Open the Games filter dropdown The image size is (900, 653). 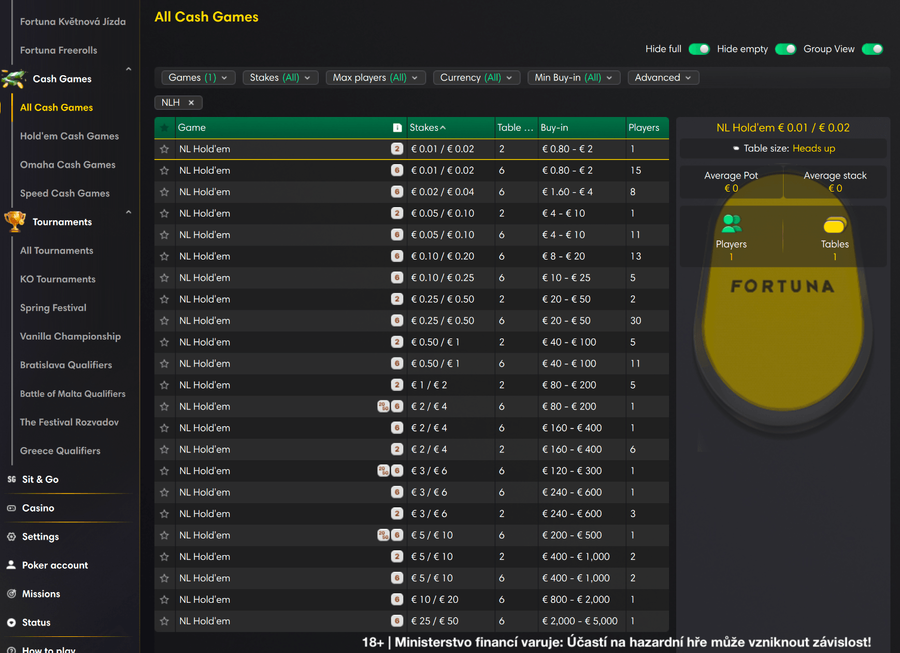click(198, 77)
